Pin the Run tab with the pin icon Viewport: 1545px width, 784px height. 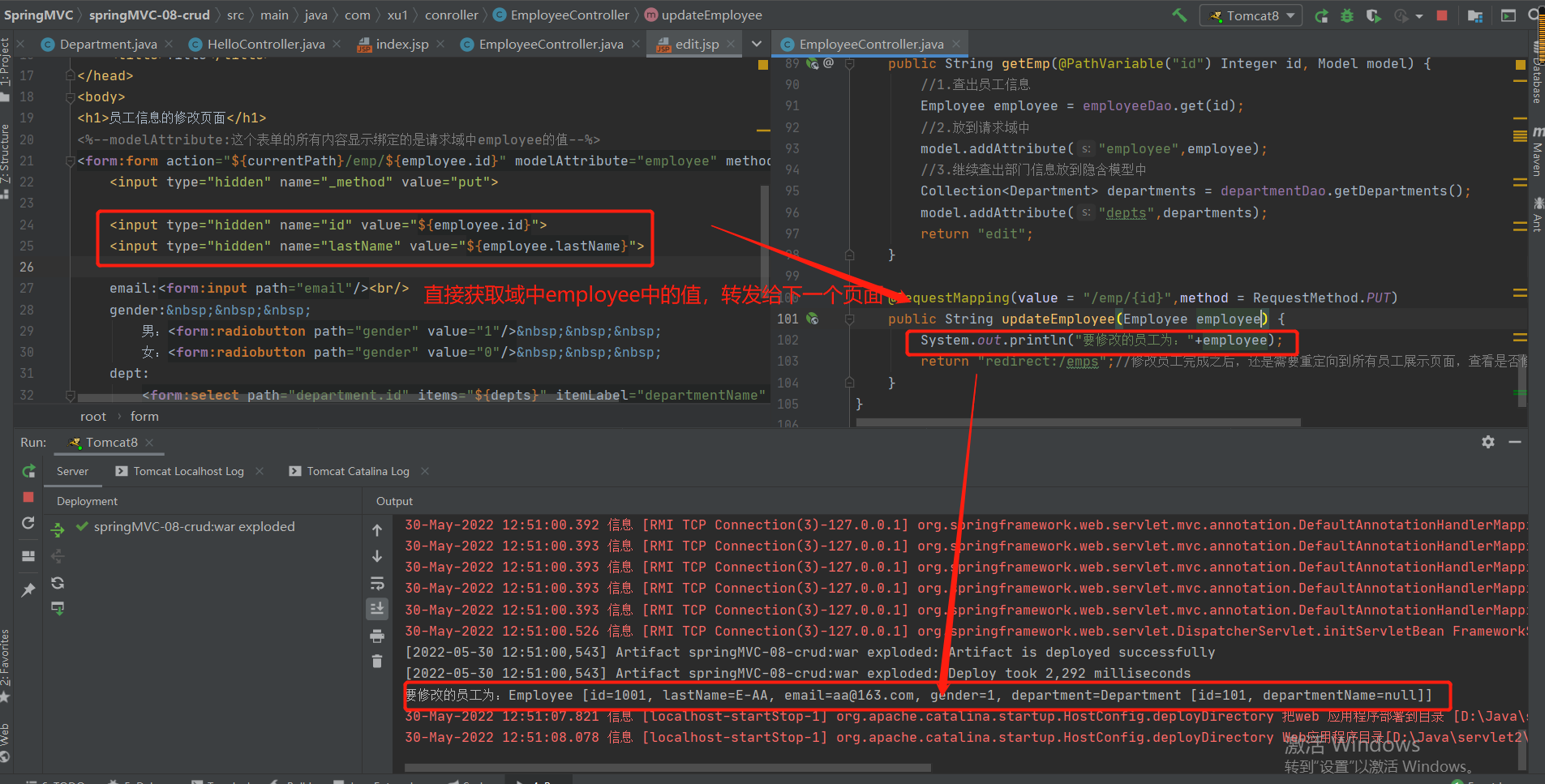point(28,589)
